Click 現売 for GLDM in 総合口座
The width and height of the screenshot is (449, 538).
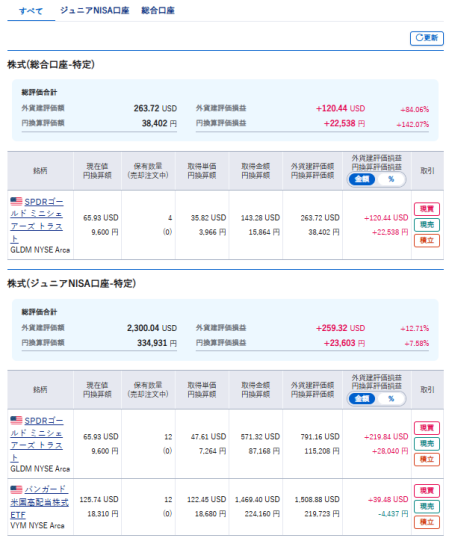tap(427, 225)
